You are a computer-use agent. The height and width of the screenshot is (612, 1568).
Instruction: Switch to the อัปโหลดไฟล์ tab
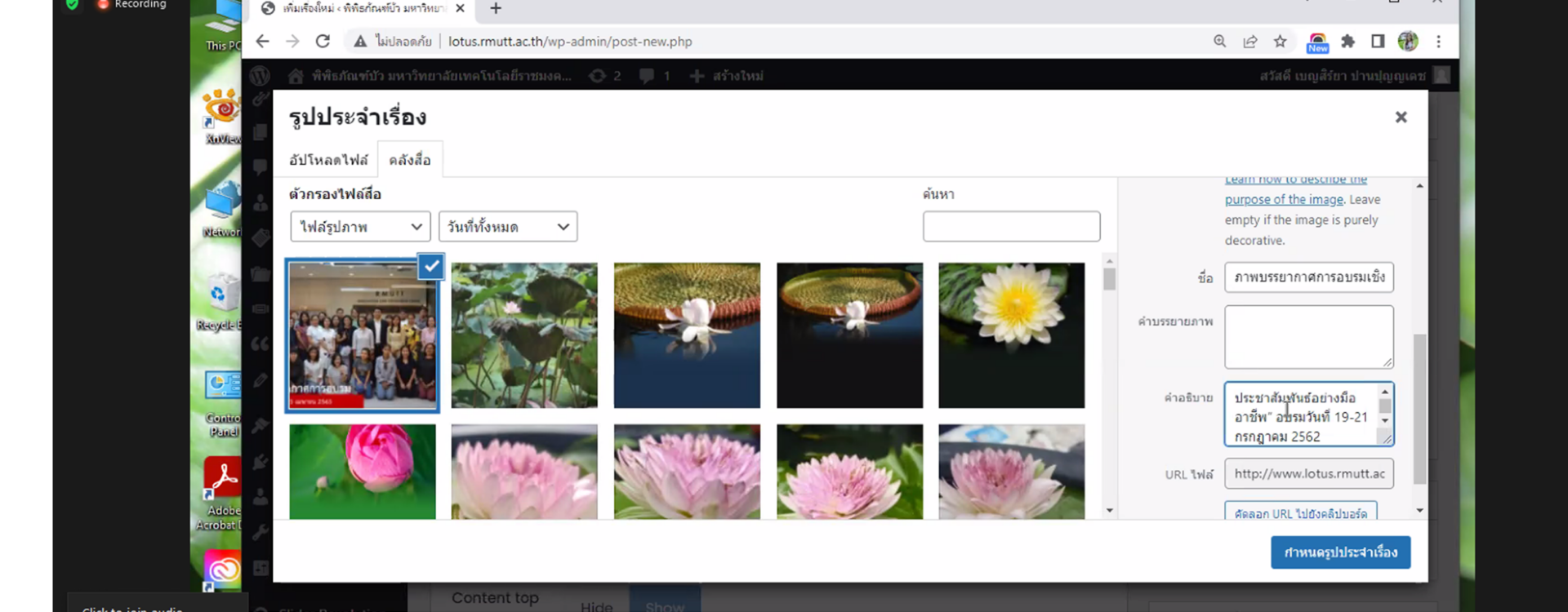(328, 160)
